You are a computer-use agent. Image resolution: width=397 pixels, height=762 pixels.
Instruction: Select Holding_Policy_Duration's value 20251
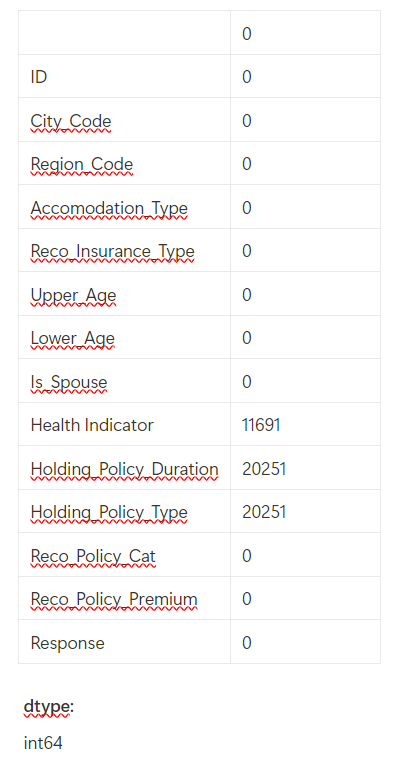pos(264,469)
